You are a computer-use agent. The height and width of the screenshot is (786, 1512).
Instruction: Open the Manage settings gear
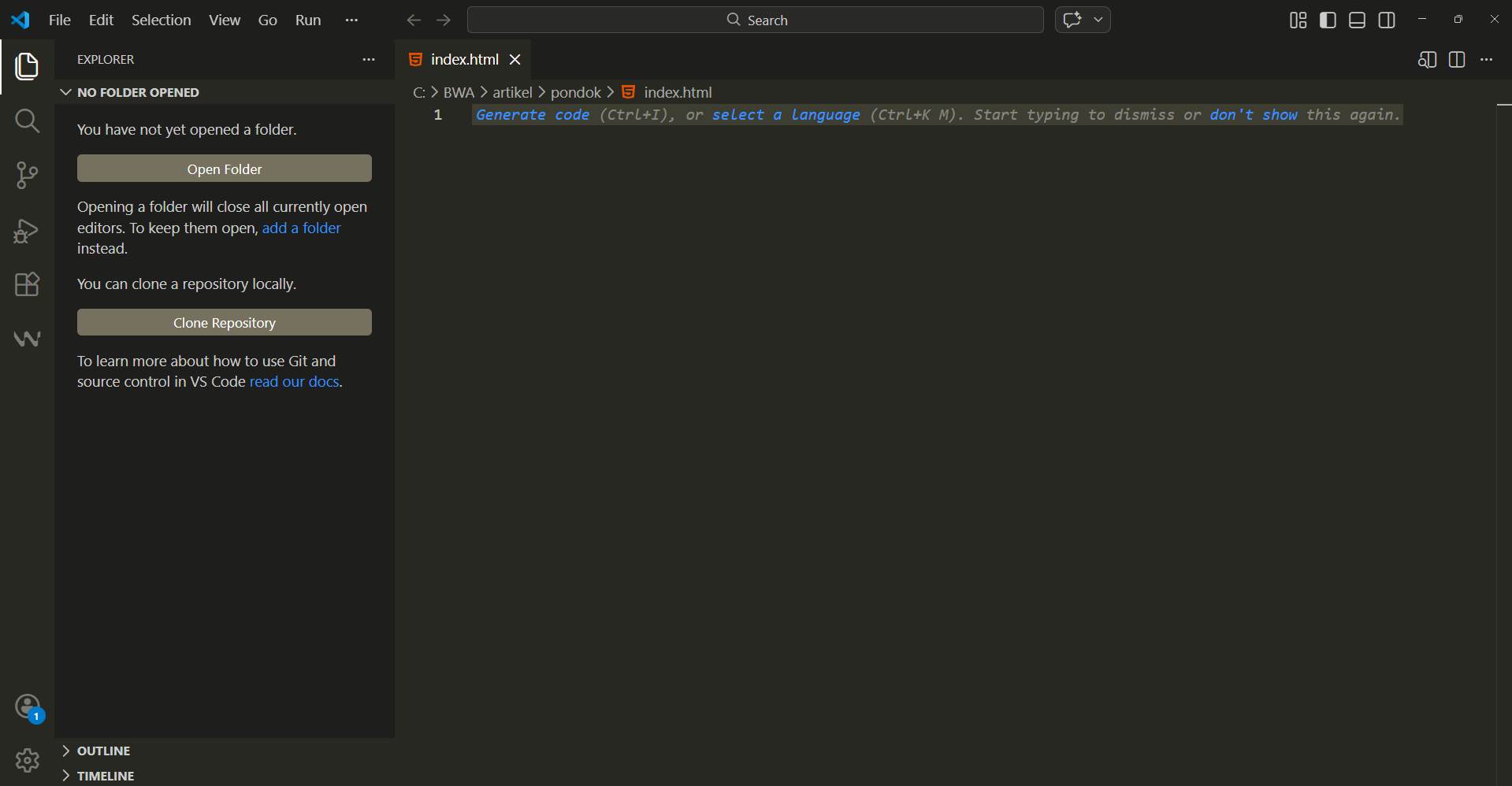[x=28, y=760]
